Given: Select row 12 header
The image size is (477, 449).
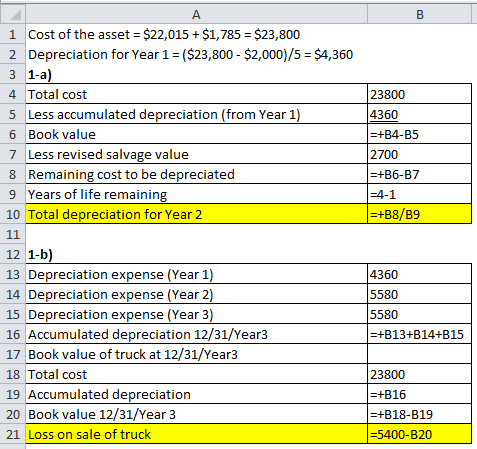Looking at the screenshot, I should [x=13, y=254].
